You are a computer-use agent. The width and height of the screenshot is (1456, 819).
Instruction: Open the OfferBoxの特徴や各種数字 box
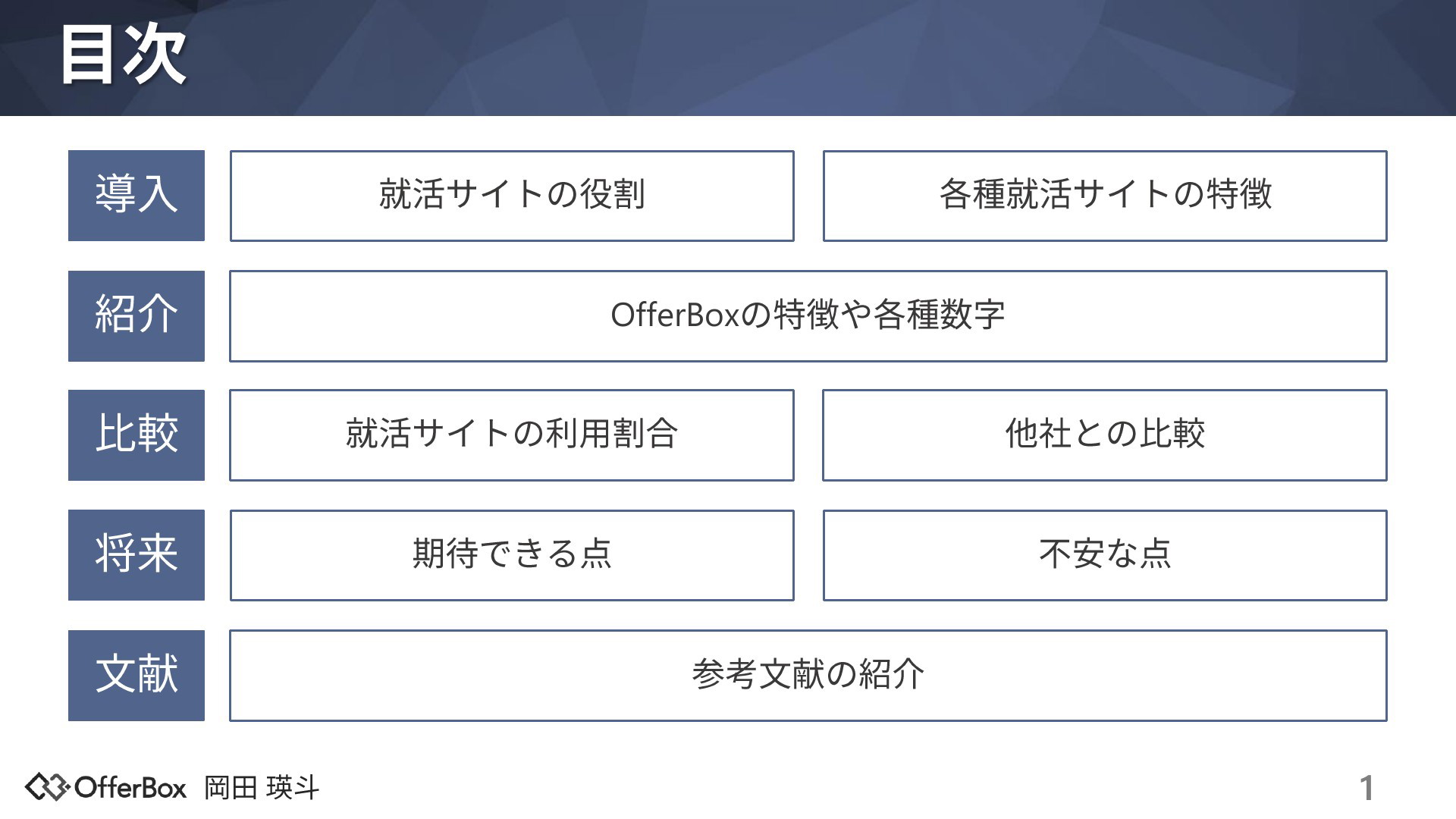point(808,316)
